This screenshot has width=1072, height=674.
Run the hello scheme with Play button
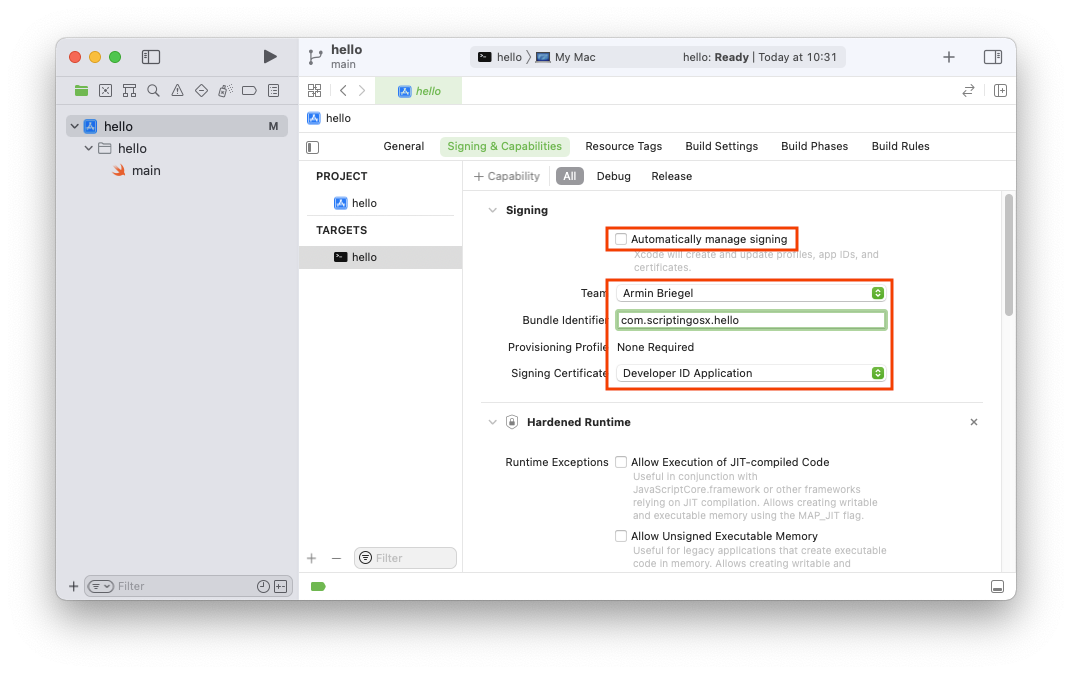click(x=270, y=57)
